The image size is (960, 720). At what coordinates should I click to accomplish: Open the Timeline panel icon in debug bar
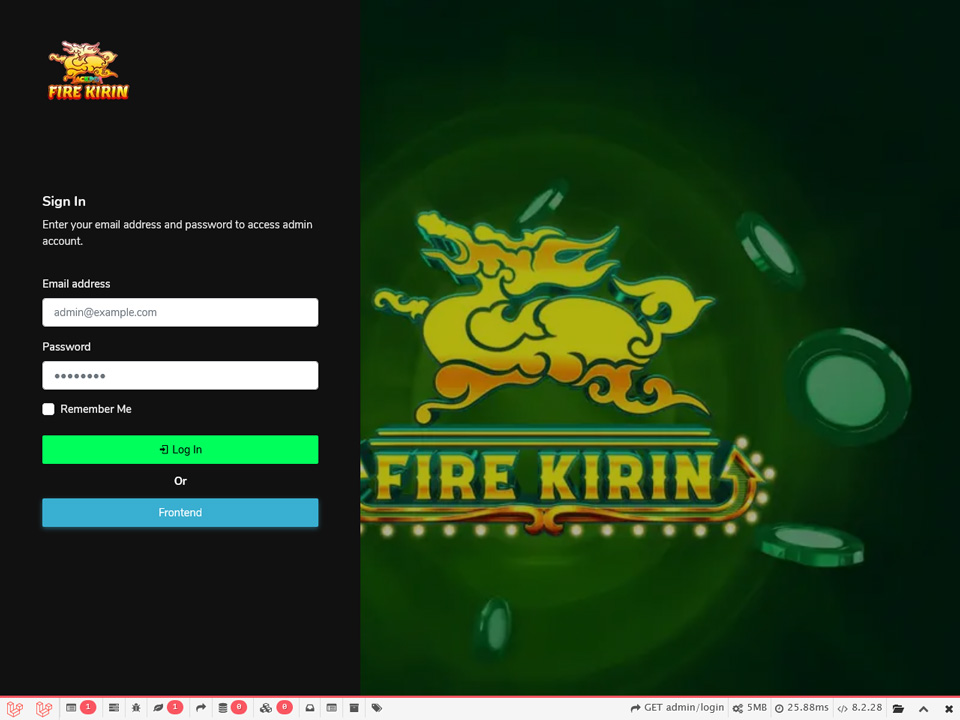click(114, 708)
